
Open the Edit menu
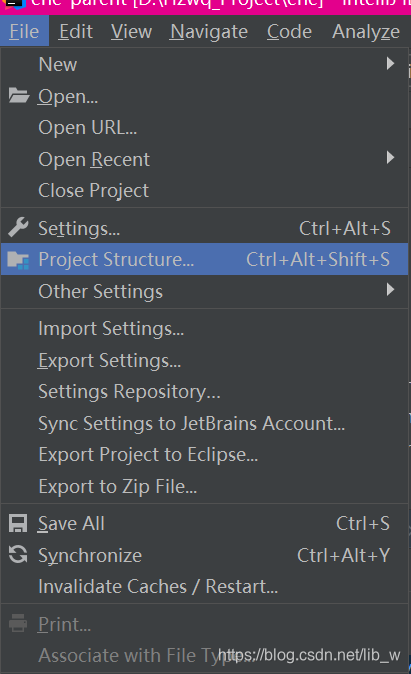tap(76, 32)
